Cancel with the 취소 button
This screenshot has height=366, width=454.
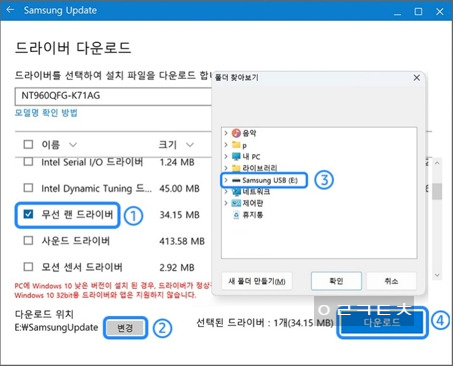click(x=391, y=281)
